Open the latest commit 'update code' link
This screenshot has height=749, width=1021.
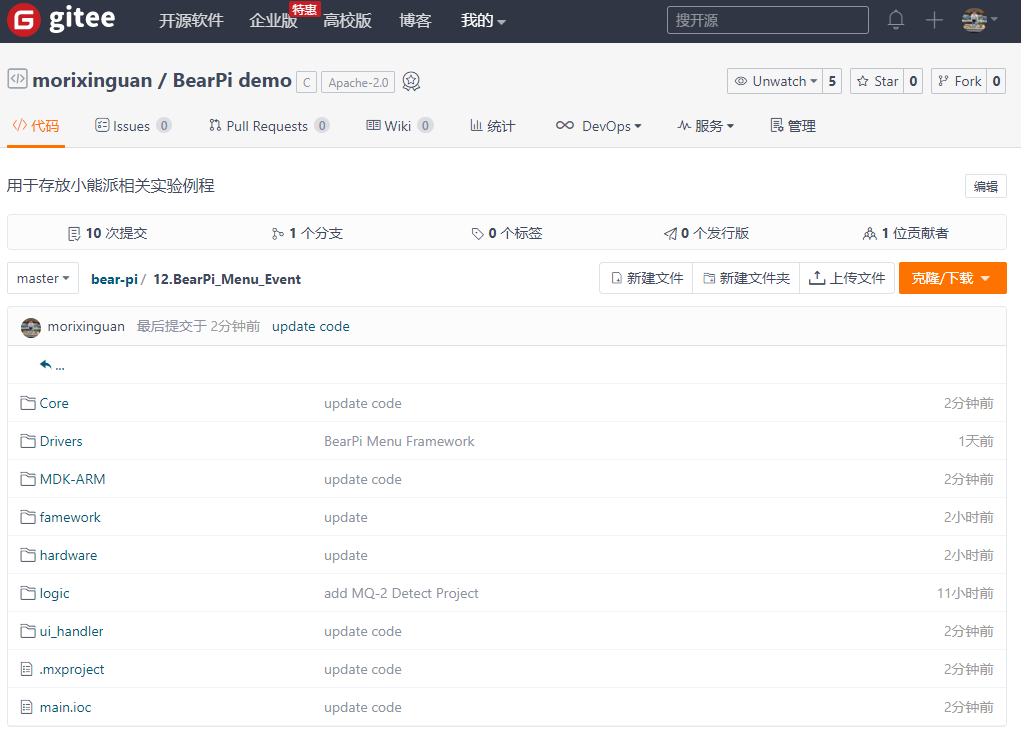[x=311, y=326]
